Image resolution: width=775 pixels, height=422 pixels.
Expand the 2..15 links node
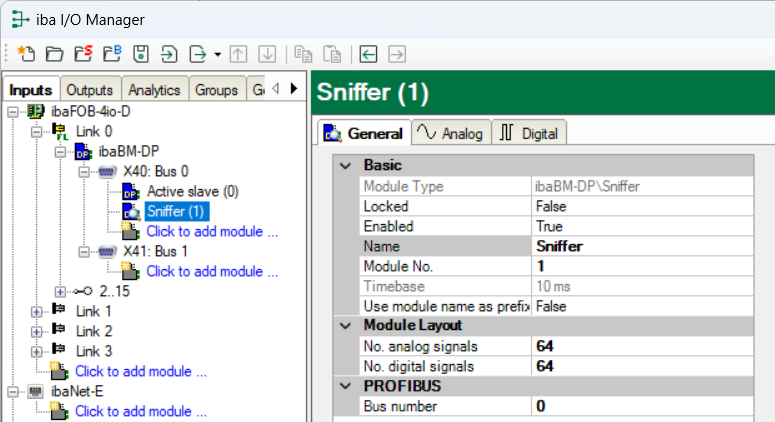click(61, 291)
